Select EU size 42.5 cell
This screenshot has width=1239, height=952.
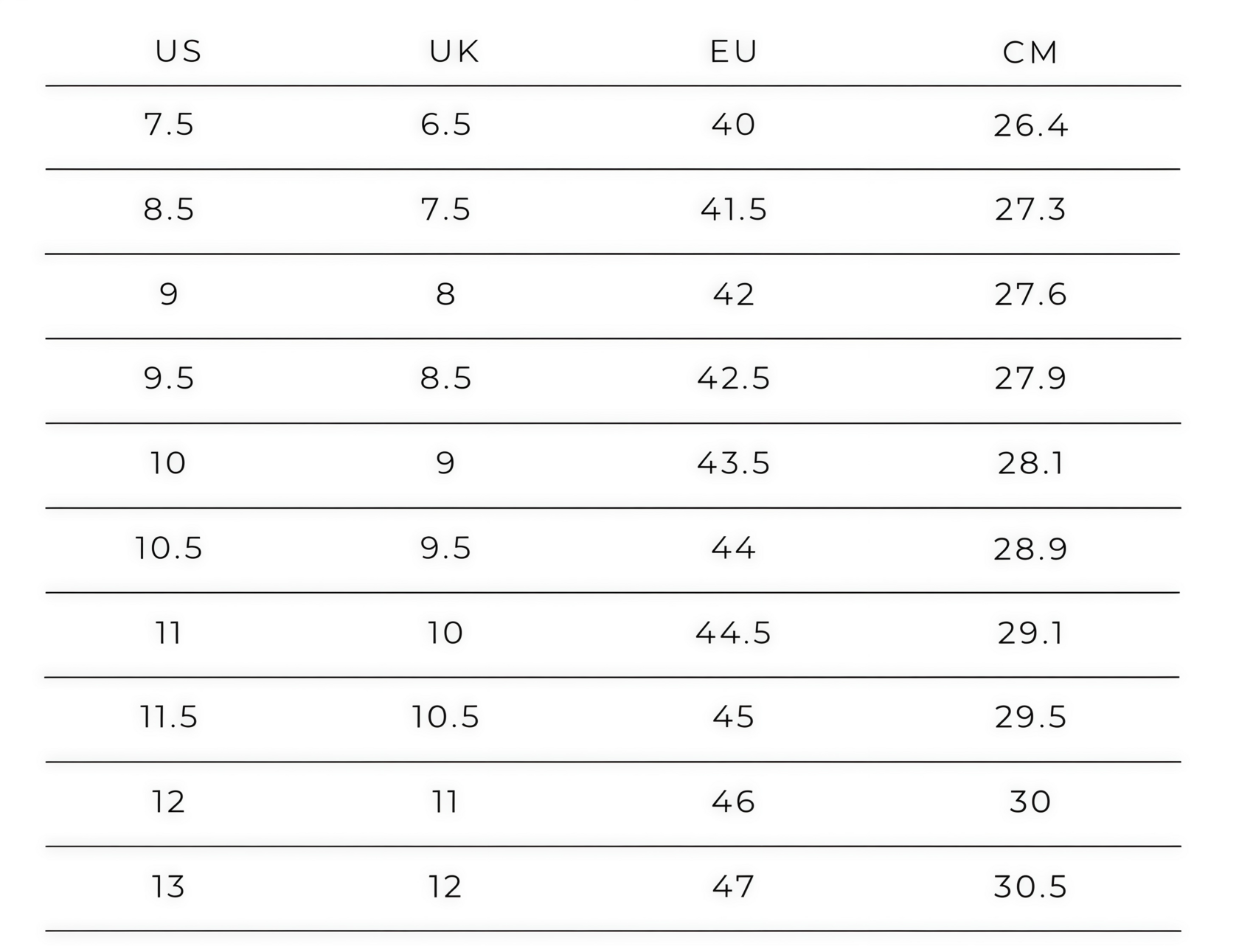[734, 379]
